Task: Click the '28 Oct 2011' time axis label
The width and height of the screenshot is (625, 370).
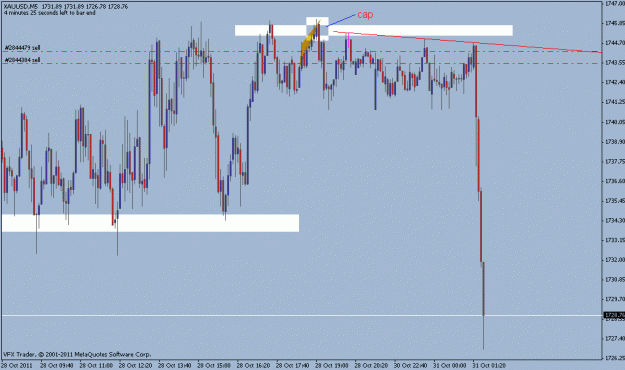Action: [17, 365]
